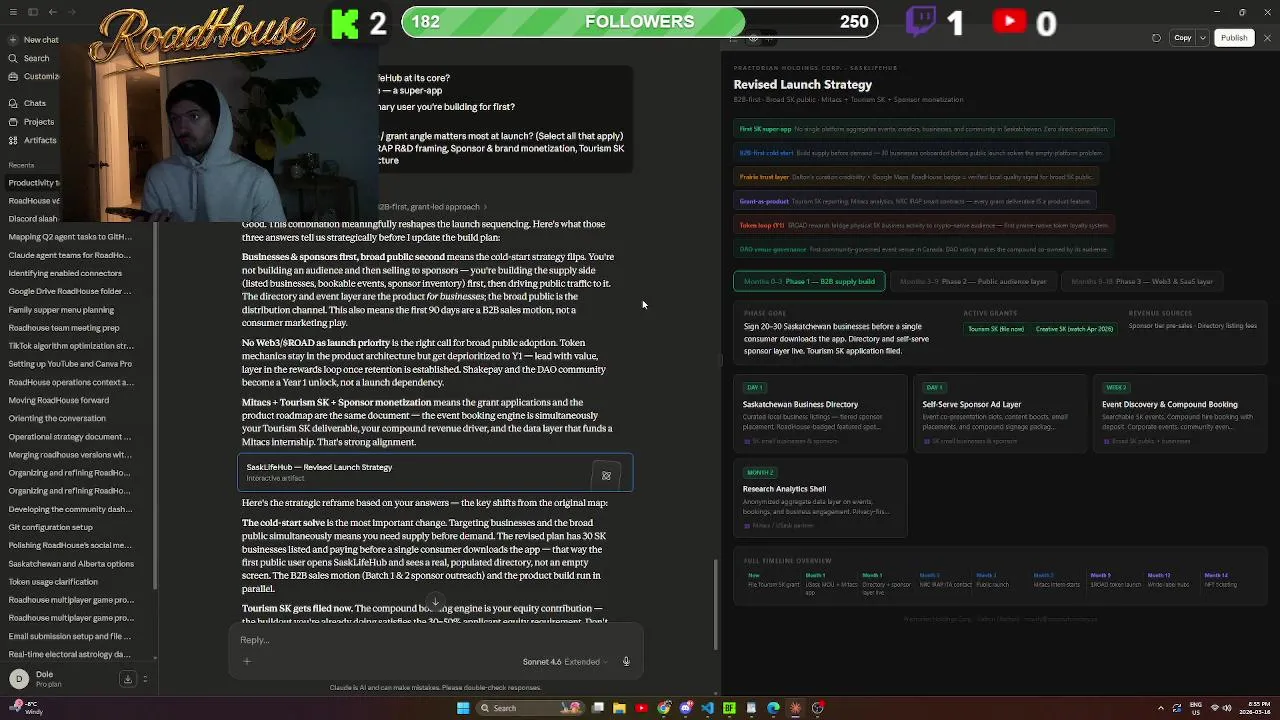Click the artifact icon on the SaskLifeHub card
1280x720 pixels.
[606, 476]
